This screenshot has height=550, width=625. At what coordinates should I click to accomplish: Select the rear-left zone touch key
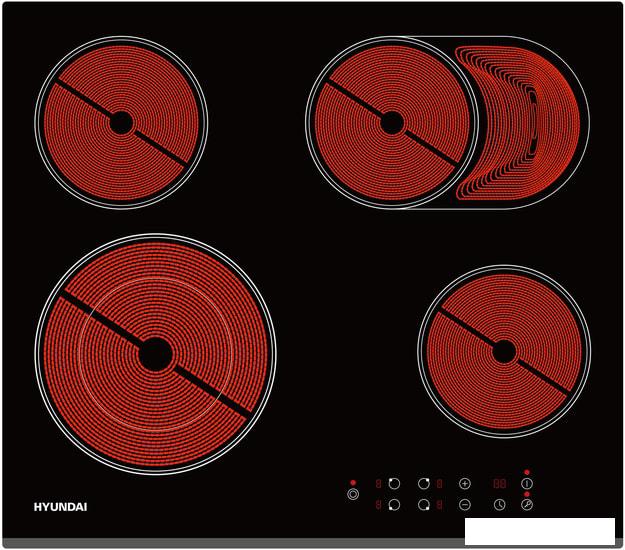coord(394,483)
